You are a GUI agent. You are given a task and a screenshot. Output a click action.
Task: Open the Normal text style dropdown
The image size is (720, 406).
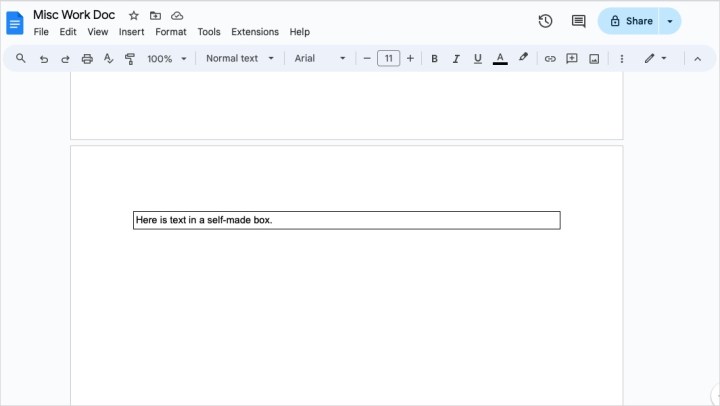point(239,59)
